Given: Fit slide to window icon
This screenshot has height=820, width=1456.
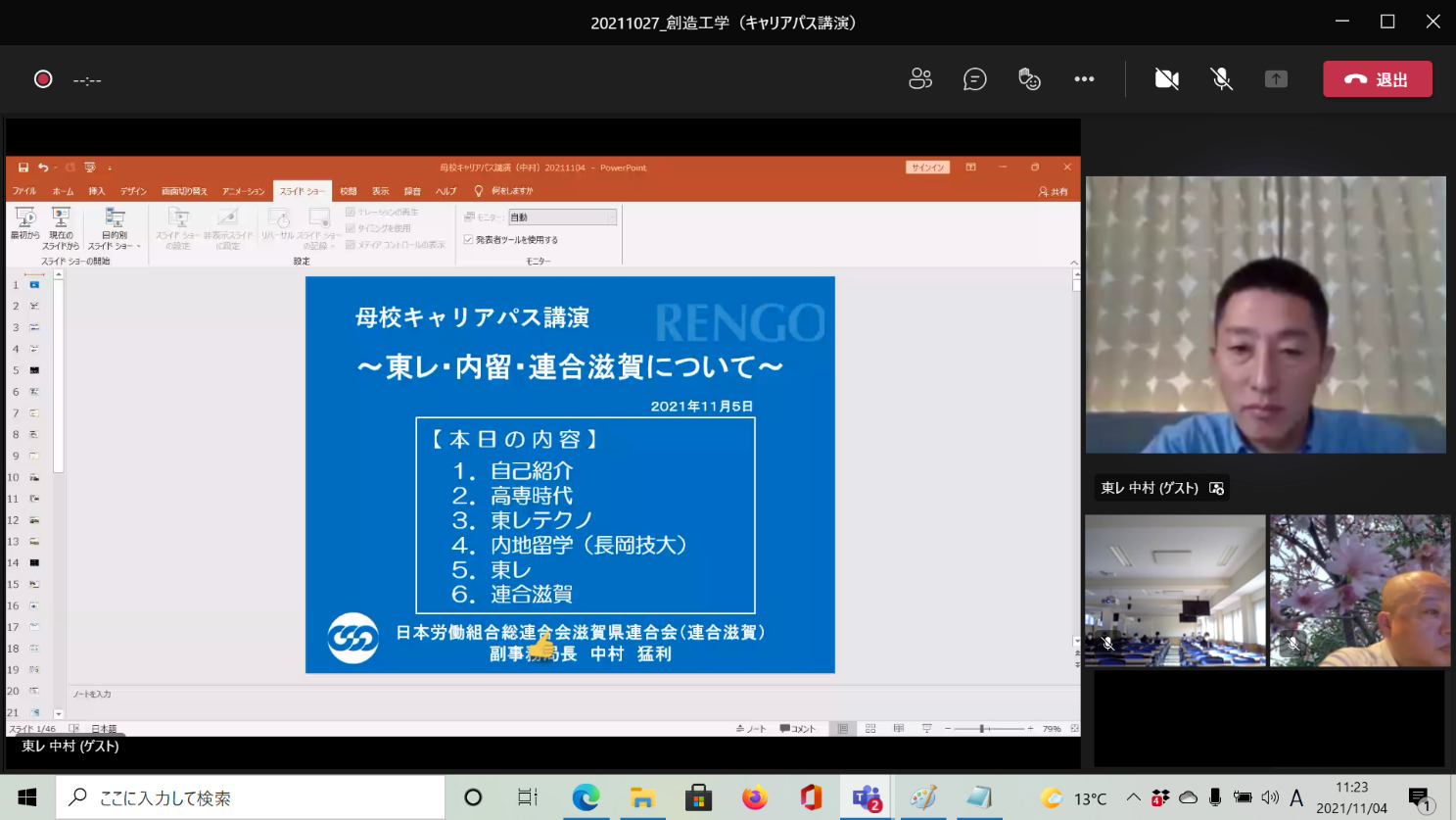Looking at the screenshot, I should pos(1074,729).
